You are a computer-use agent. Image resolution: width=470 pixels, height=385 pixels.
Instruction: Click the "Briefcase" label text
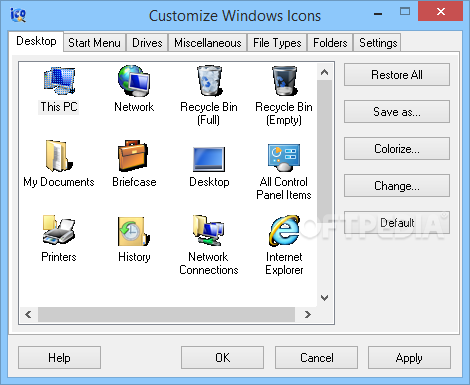coord(134,182)
